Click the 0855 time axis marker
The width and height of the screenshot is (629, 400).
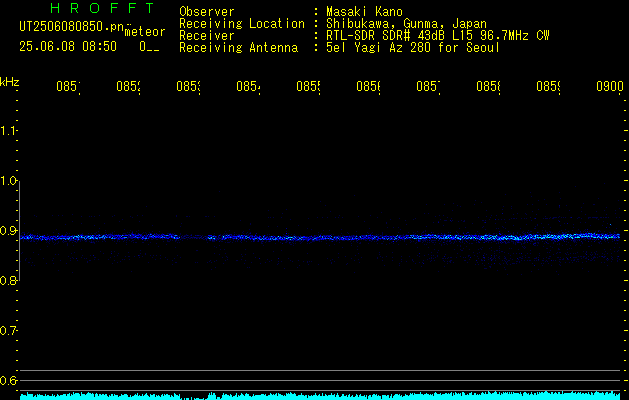[x=308, y=87]
